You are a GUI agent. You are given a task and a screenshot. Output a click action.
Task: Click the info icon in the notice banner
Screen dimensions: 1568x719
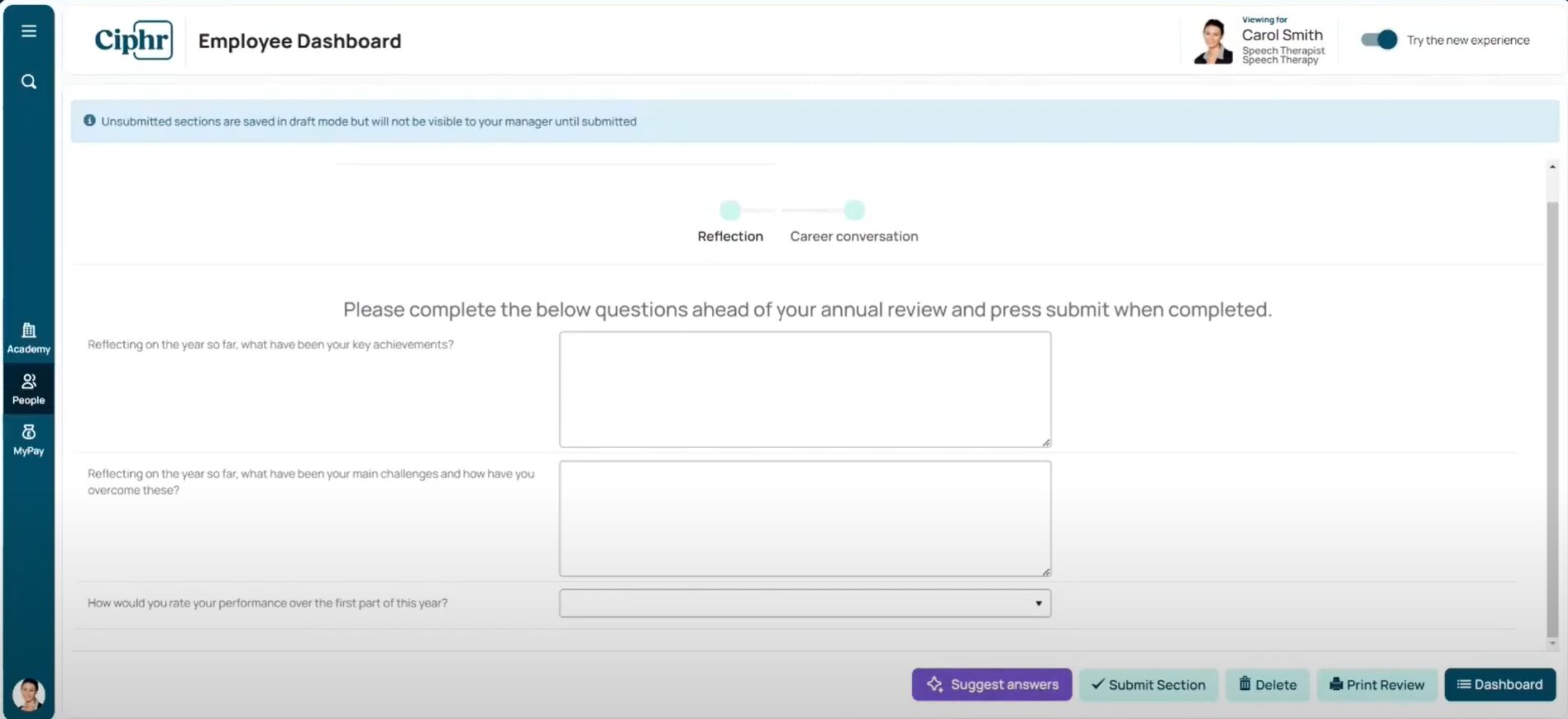coord(89,121)
